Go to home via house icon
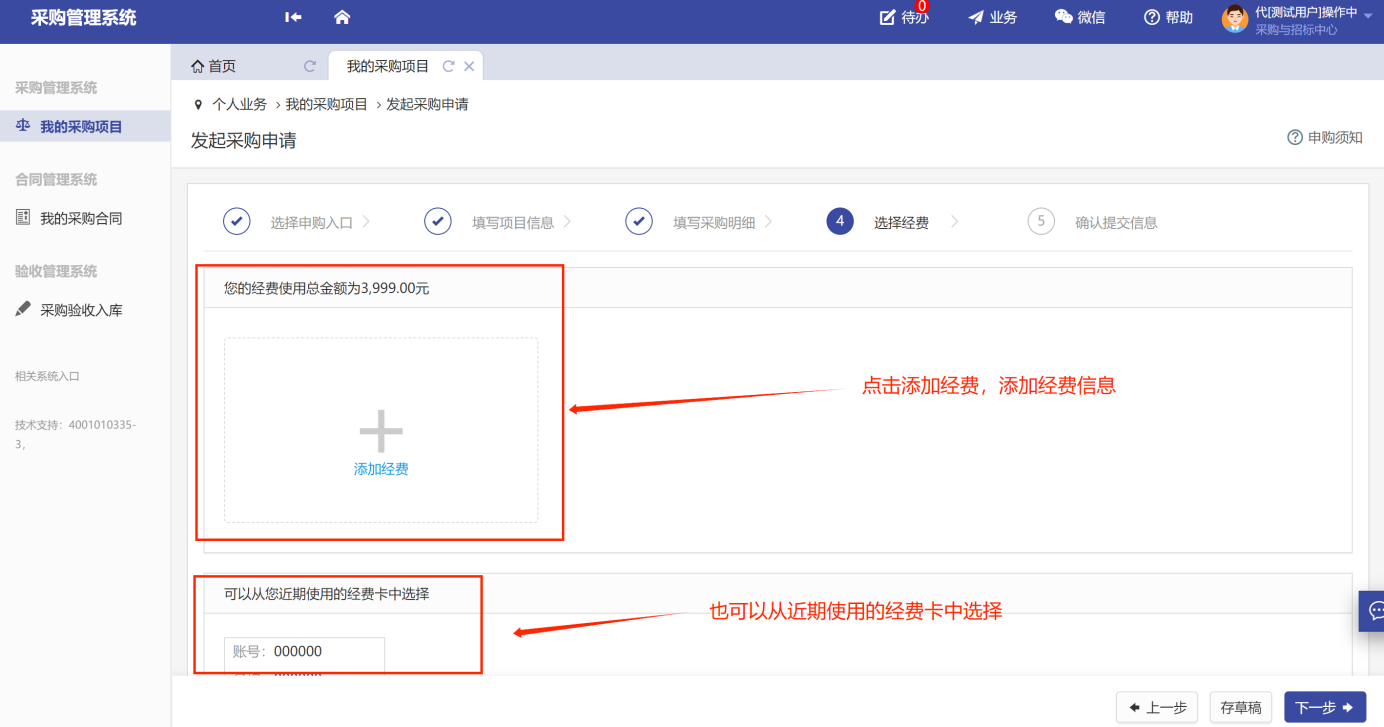This screenshot has height=727, width=1384. [x=342, y=17]
